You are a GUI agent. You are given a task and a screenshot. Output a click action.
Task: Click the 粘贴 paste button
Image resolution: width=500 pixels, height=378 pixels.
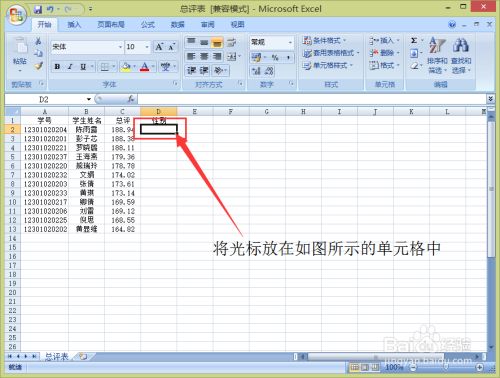(x=20, y=55)
